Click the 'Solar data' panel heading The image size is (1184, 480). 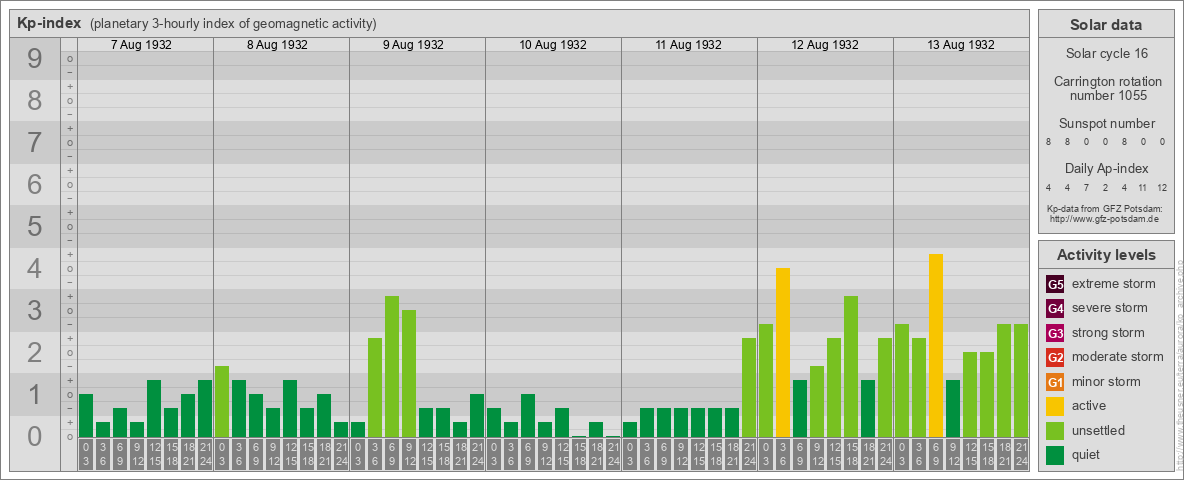(x=1106, y=25)
